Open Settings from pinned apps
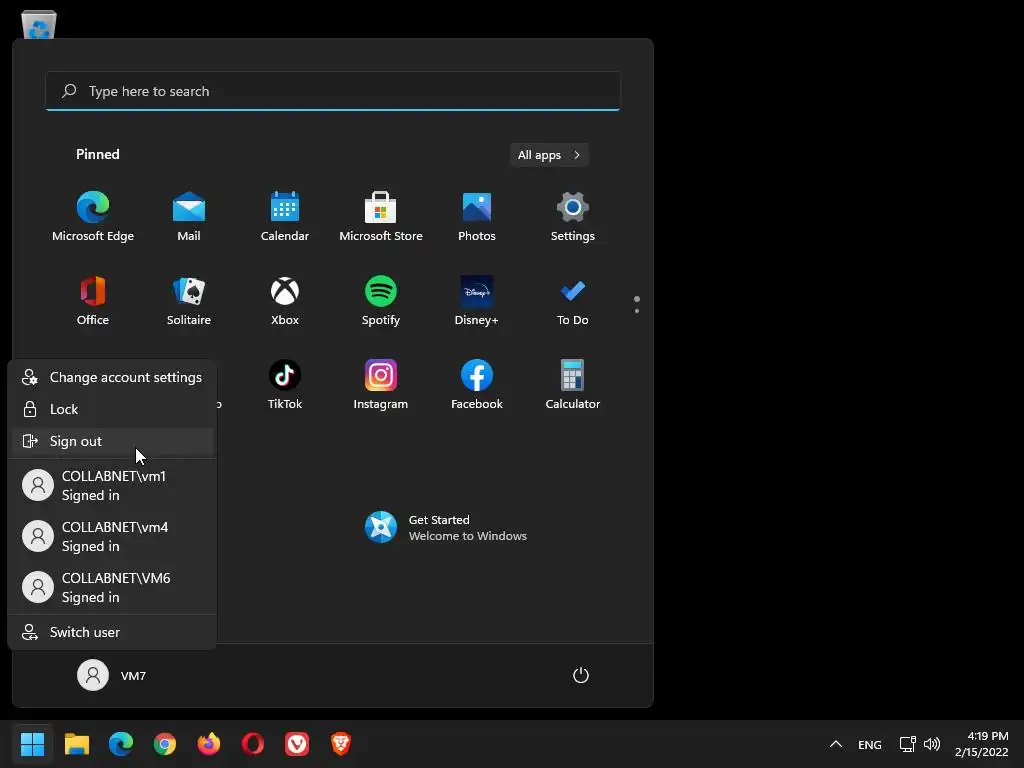1024x768 pixels. [x=573, y=216]
